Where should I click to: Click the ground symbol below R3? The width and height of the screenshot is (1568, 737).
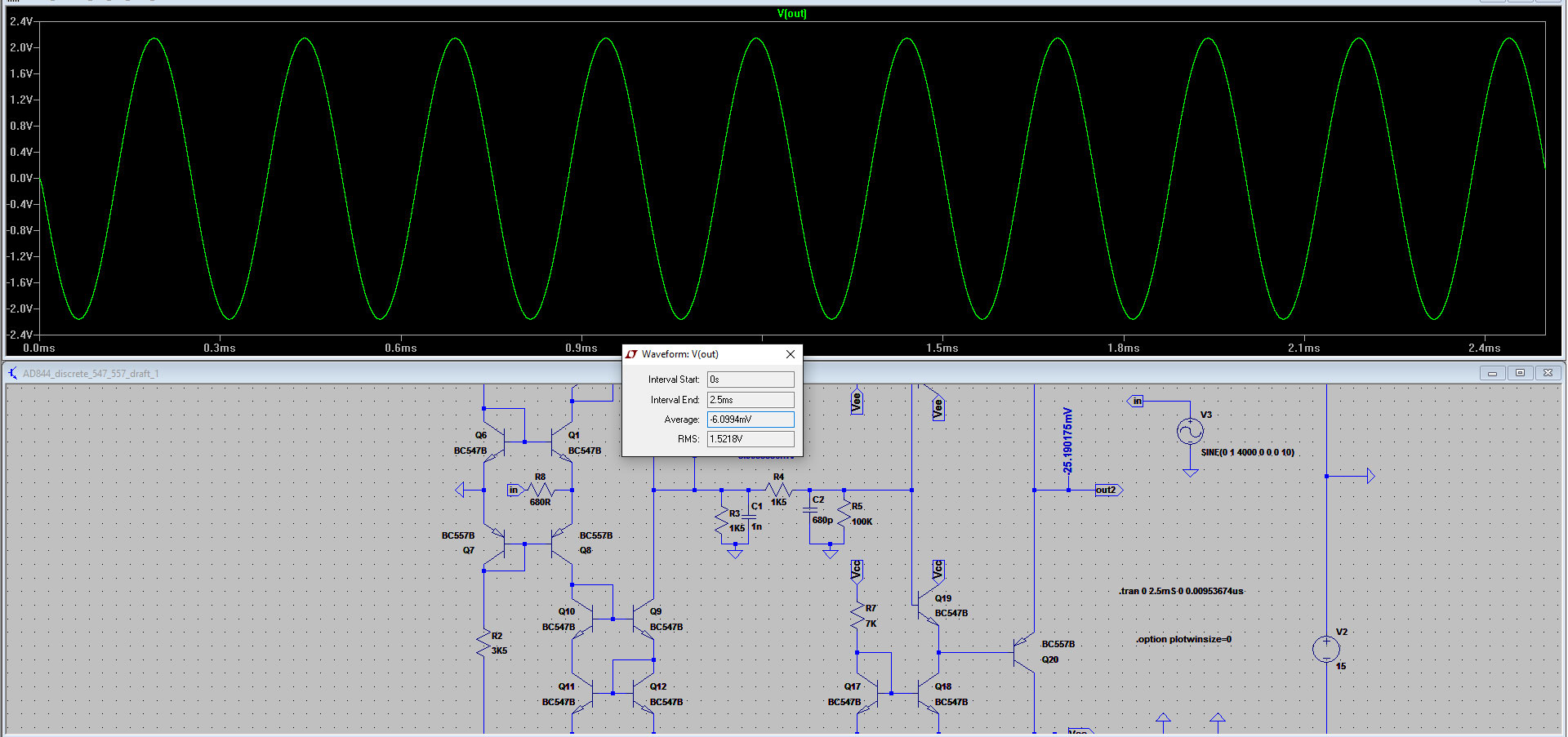click(x=735, y=553)
